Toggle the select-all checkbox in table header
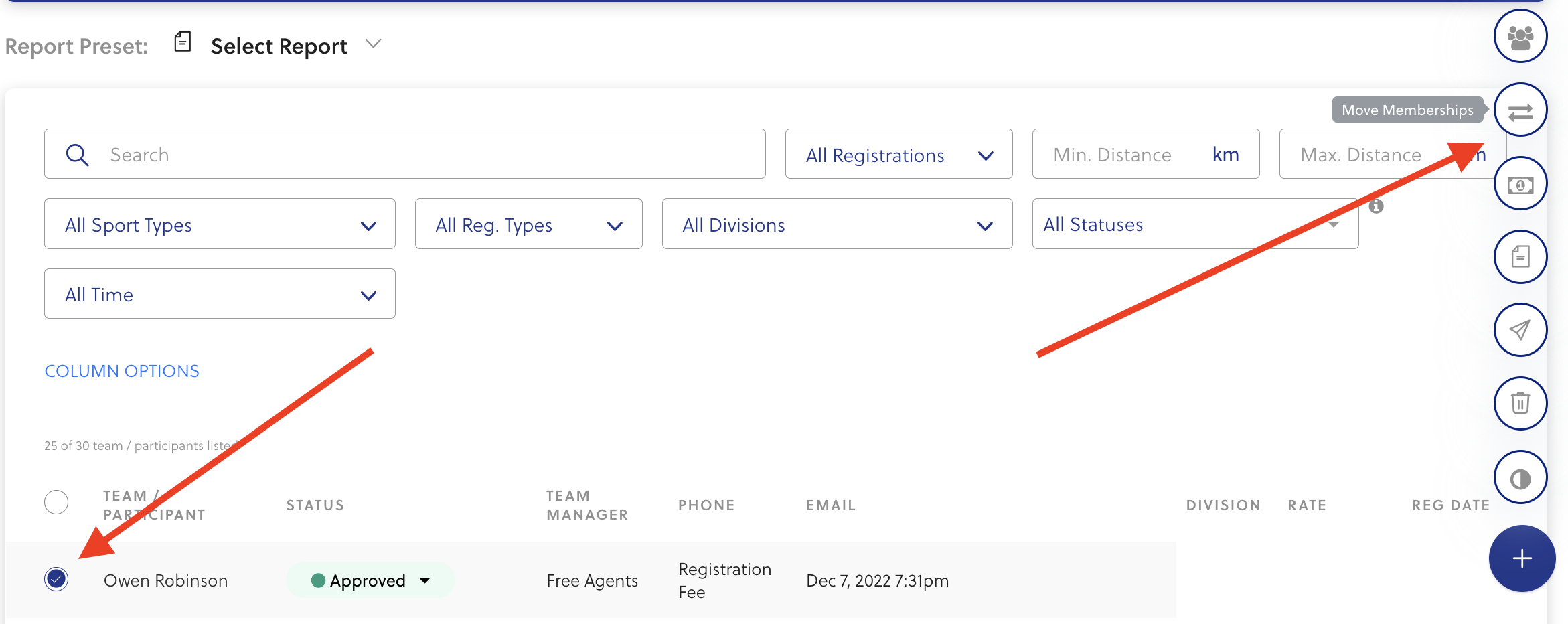This screenshot has width=1568, height=624. pyautogui.click(x=56, y=502)
